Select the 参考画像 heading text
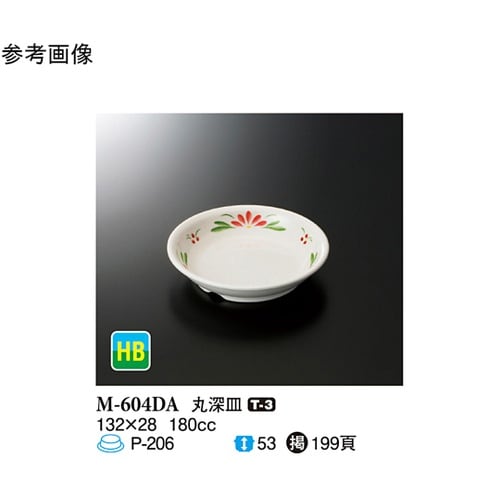 (x=47, y=54)
